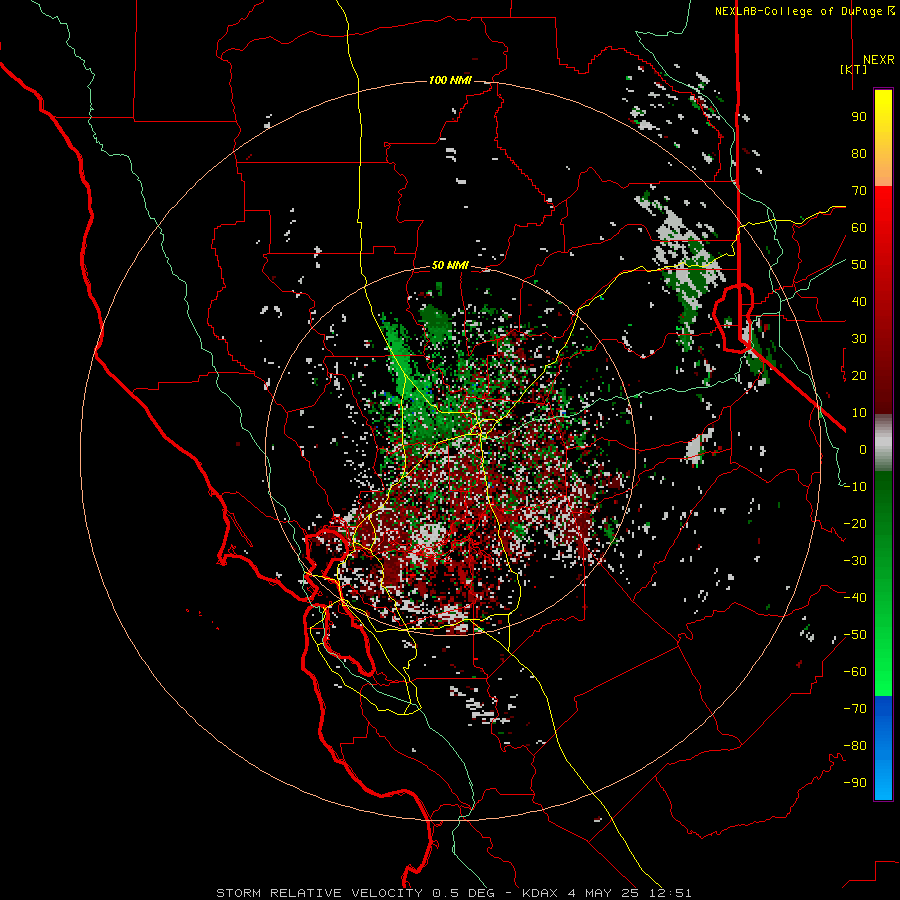Image resolution: width=900 pixels, height=900 pixels.
Task: Click the -80 value on the velocity legend
Action: click(855, 746)
